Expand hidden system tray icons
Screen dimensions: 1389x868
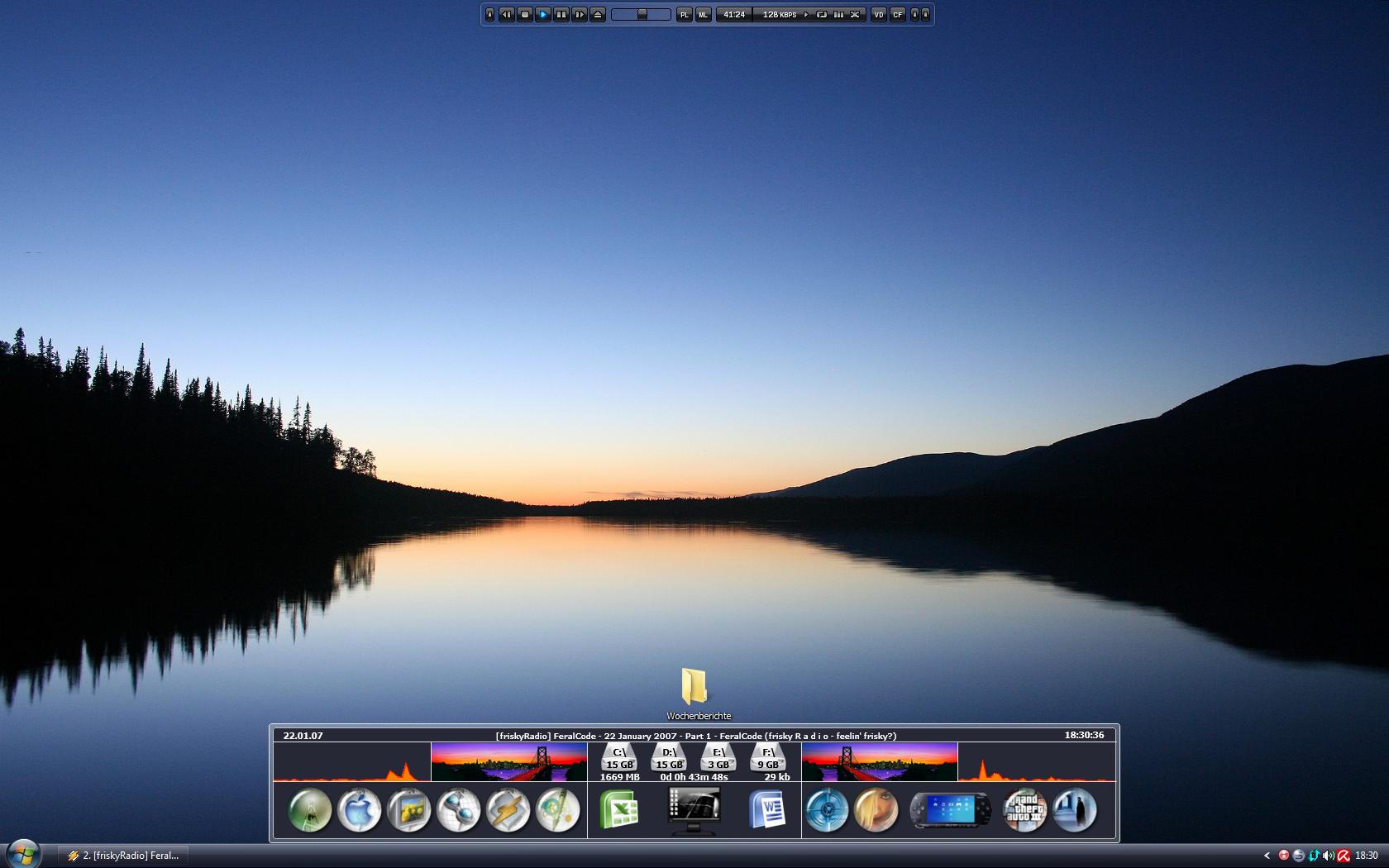(x=1267, y=856)
